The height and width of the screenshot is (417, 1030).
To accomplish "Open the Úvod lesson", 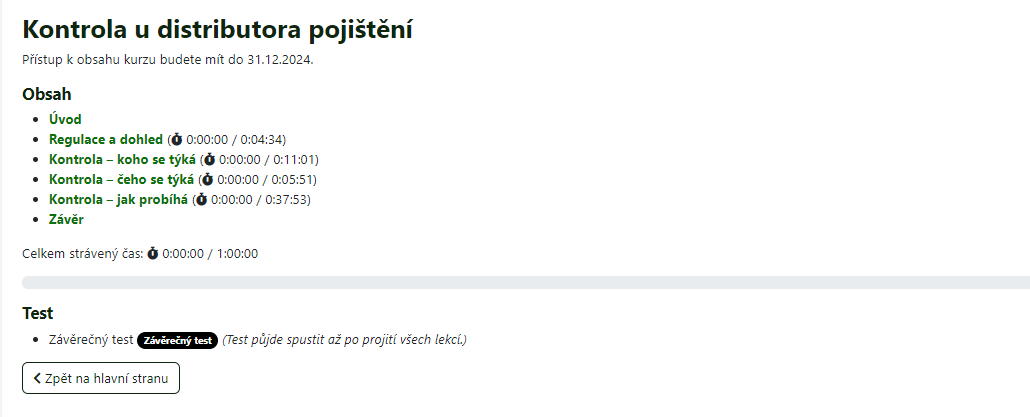I will tap(65, 119).
